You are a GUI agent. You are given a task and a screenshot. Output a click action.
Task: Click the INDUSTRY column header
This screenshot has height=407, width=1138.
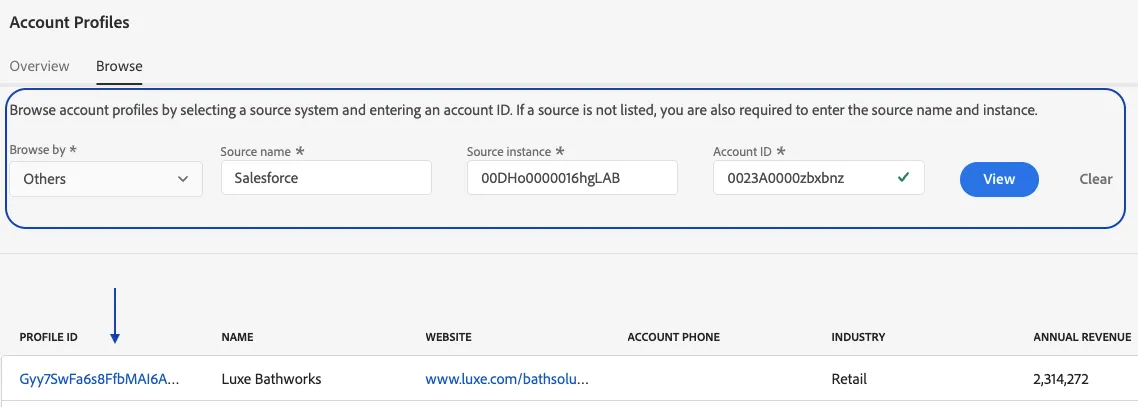coord(859,337)
